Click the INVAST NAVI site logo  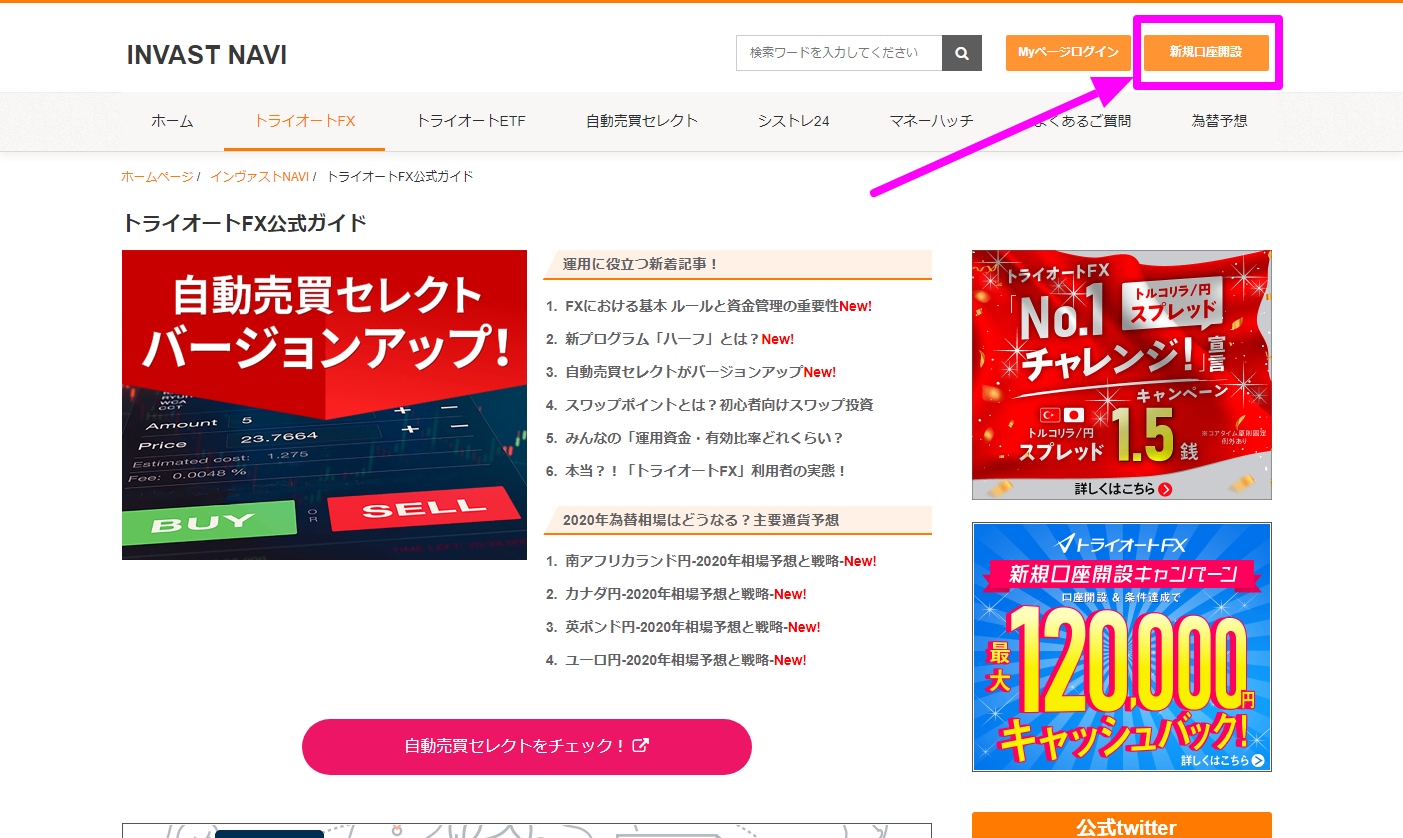tap(206, 55)
